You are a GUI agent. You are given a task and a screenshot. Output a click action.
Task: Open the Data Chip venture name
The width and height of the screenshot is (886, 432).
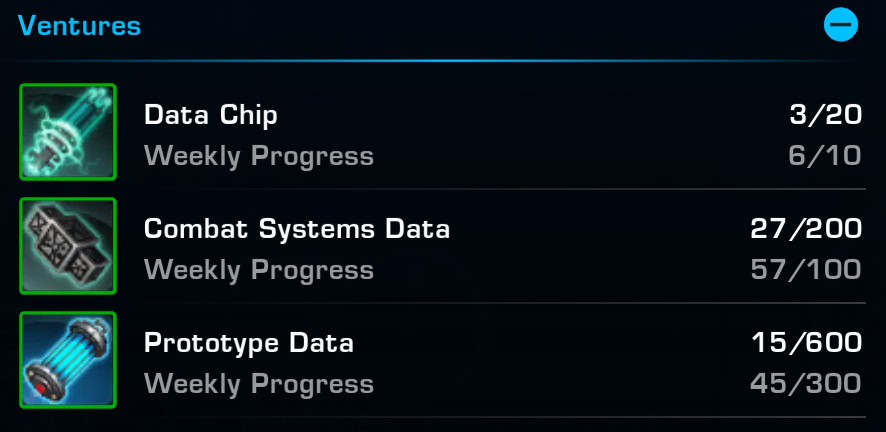tap(211, 115)
